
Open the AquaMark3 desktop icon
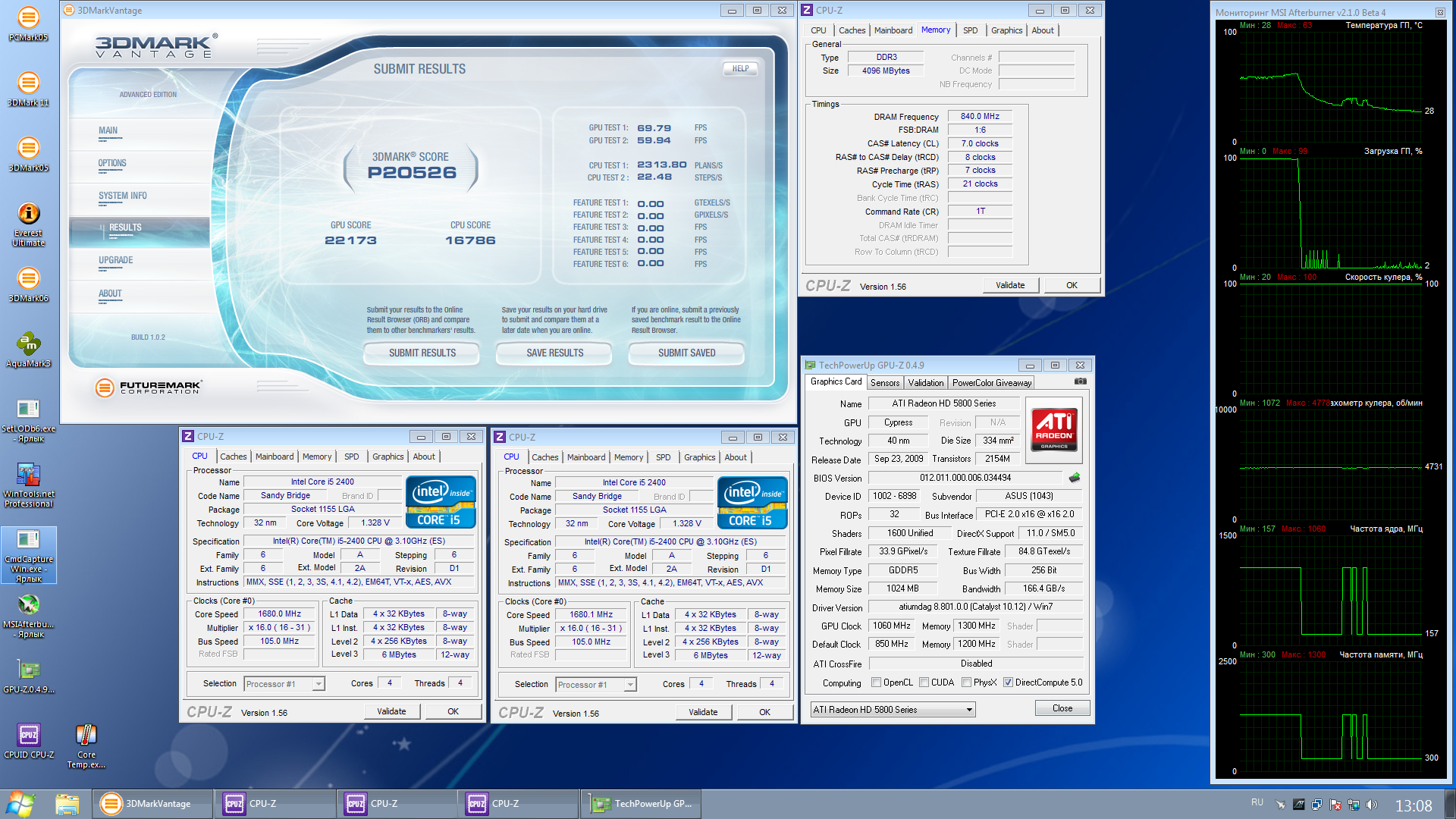pyautogui.click(x=28, y=349)
